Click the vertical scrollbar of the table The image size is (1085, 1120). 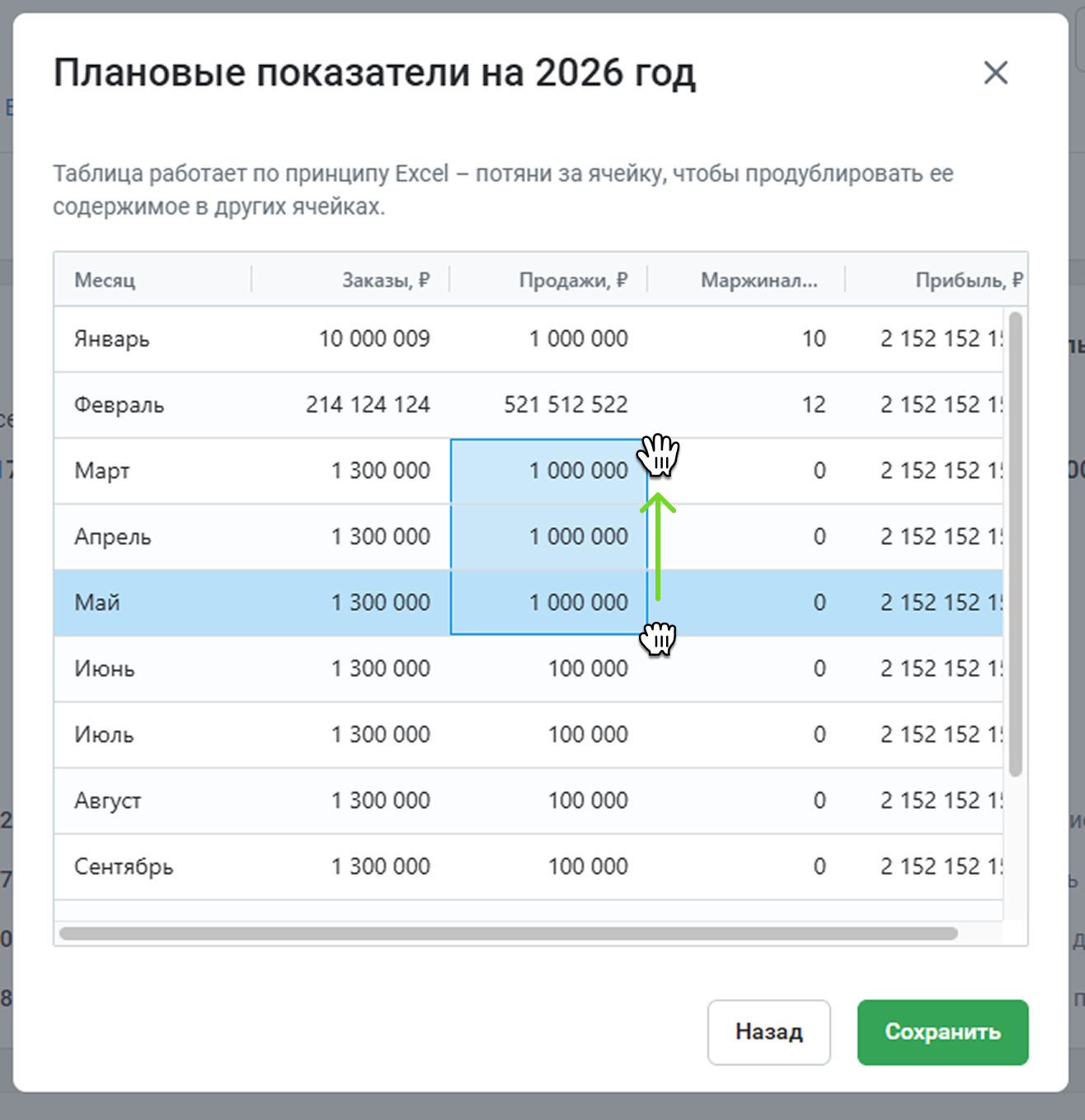1015,544
